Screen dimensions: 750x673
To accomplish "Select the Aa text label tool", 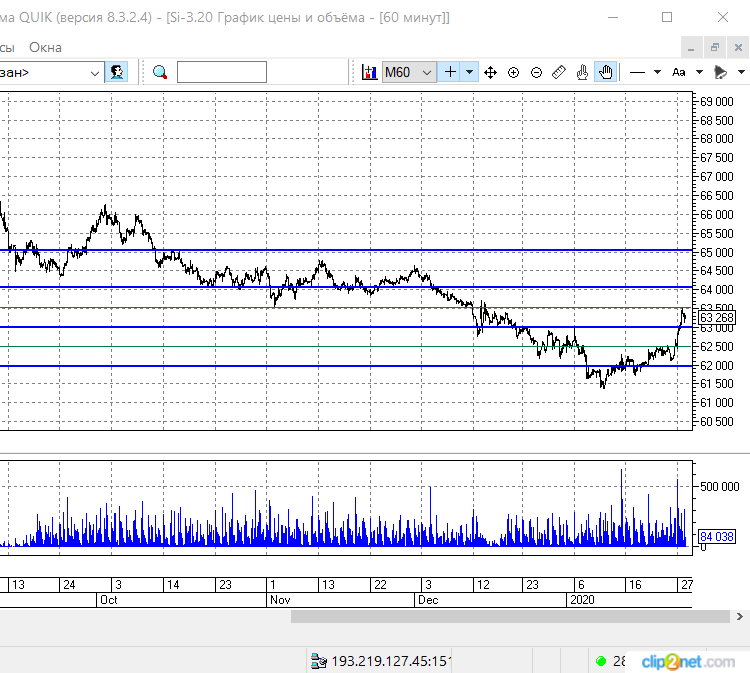I will pos(679,72).
